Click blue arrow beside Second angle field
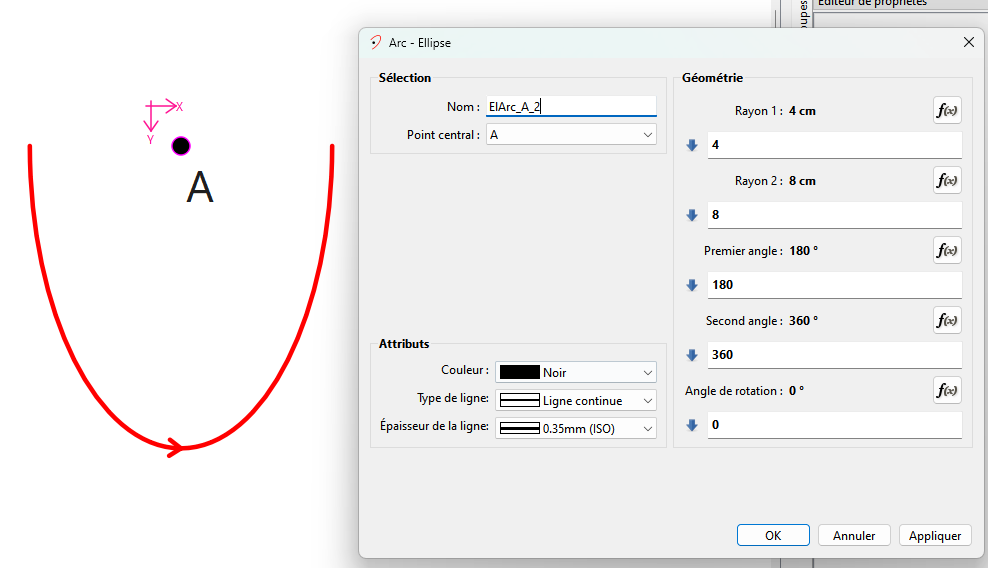The width and height of the screenshot is (988, 568). tap(691, 355)
